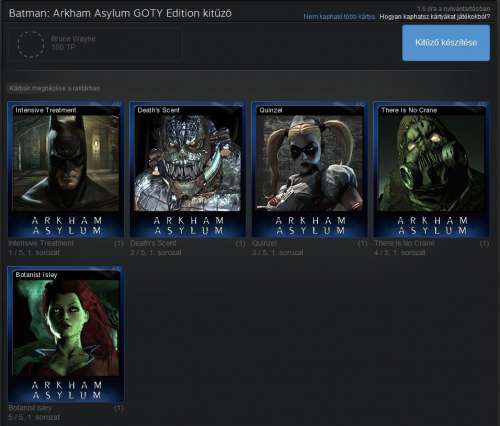Click the '1 / 5, 1. sorozat' series text
Screen dimensions: 500x426
(x=34, y=253)
